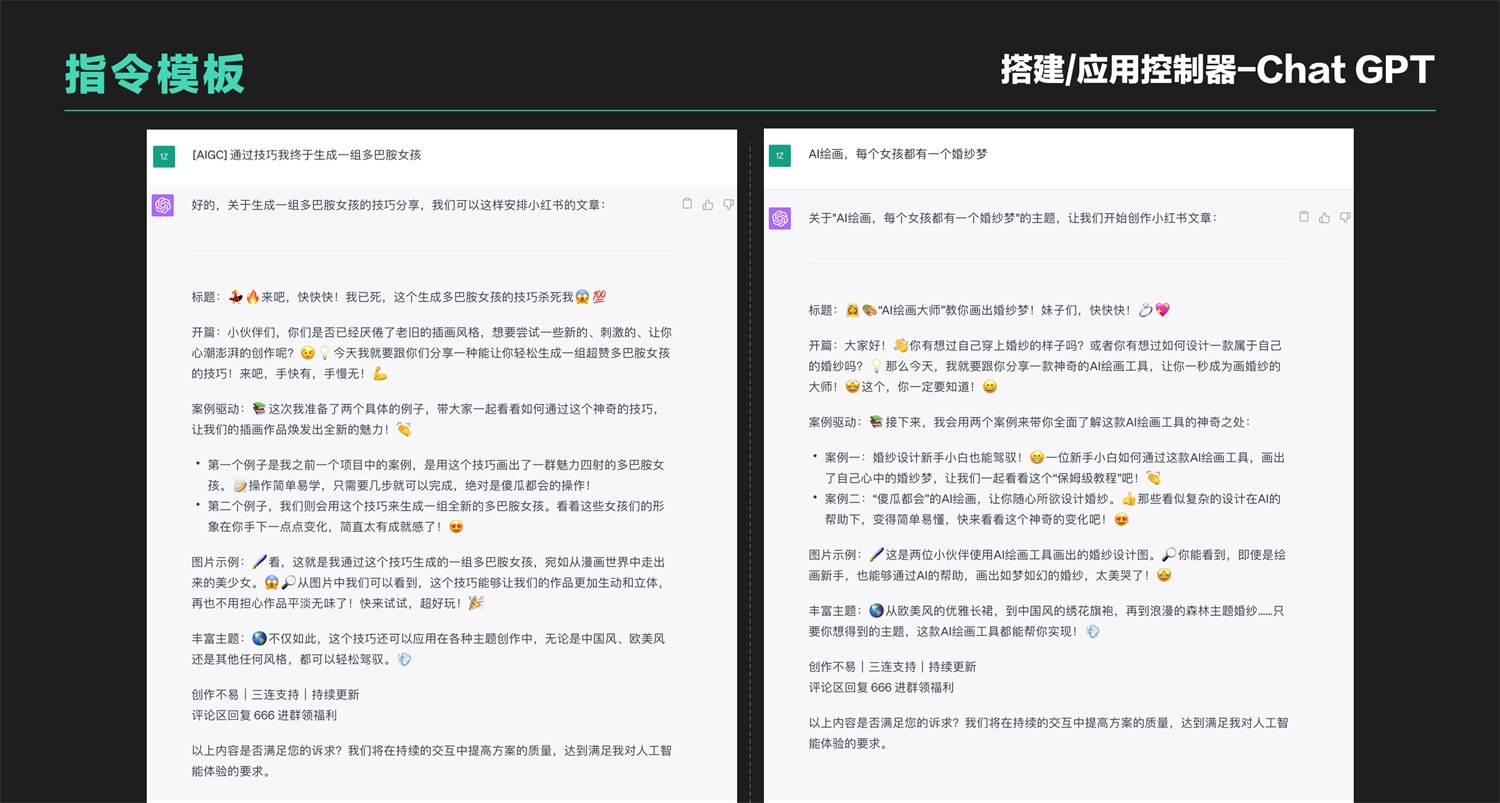This screenshot has width=1500, height=803.
Task: Click '创作不易｜三连支持｜持续更新' in left chat
Action: (276, 694)
